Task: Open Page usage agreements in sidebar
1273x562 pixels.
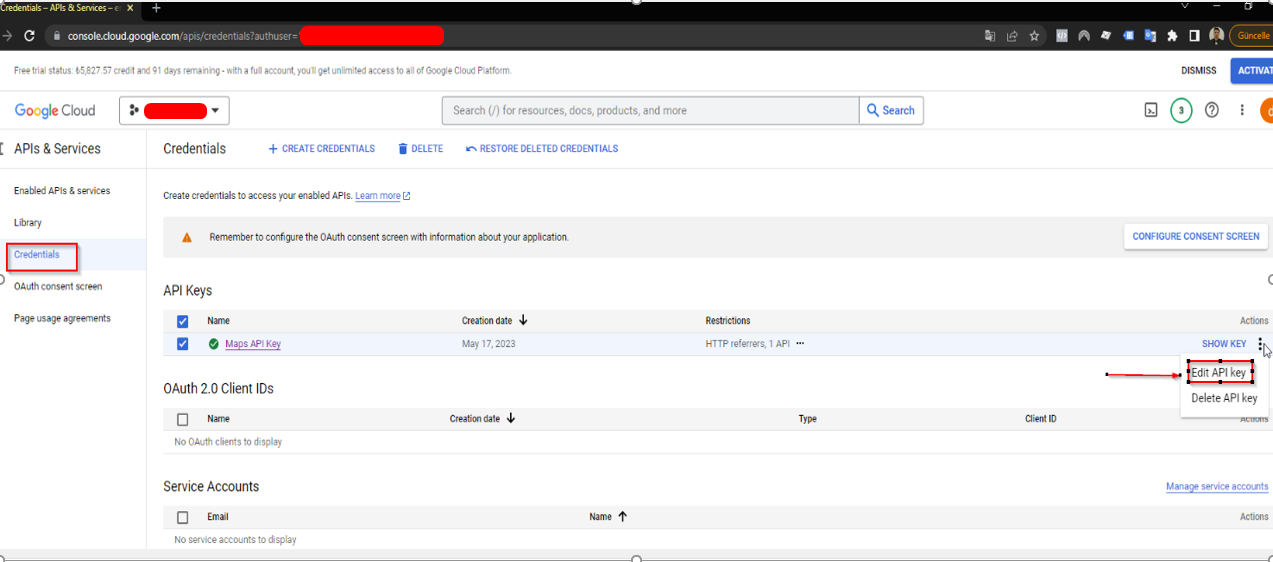Action: point(62,318)
